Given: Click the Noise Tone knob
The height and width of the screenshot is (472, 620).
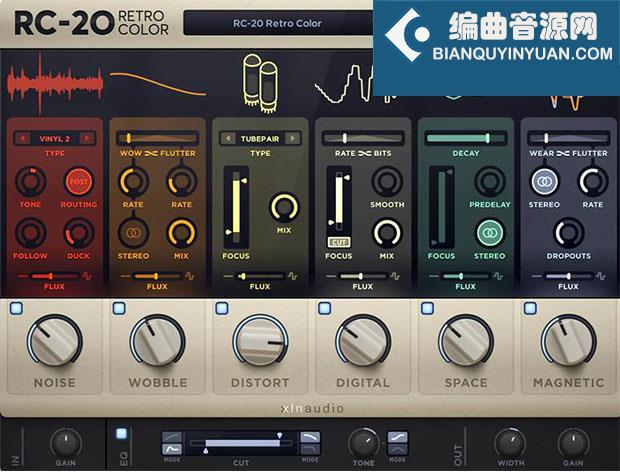Looking at the screenshot, I should [x=30, y=181].
